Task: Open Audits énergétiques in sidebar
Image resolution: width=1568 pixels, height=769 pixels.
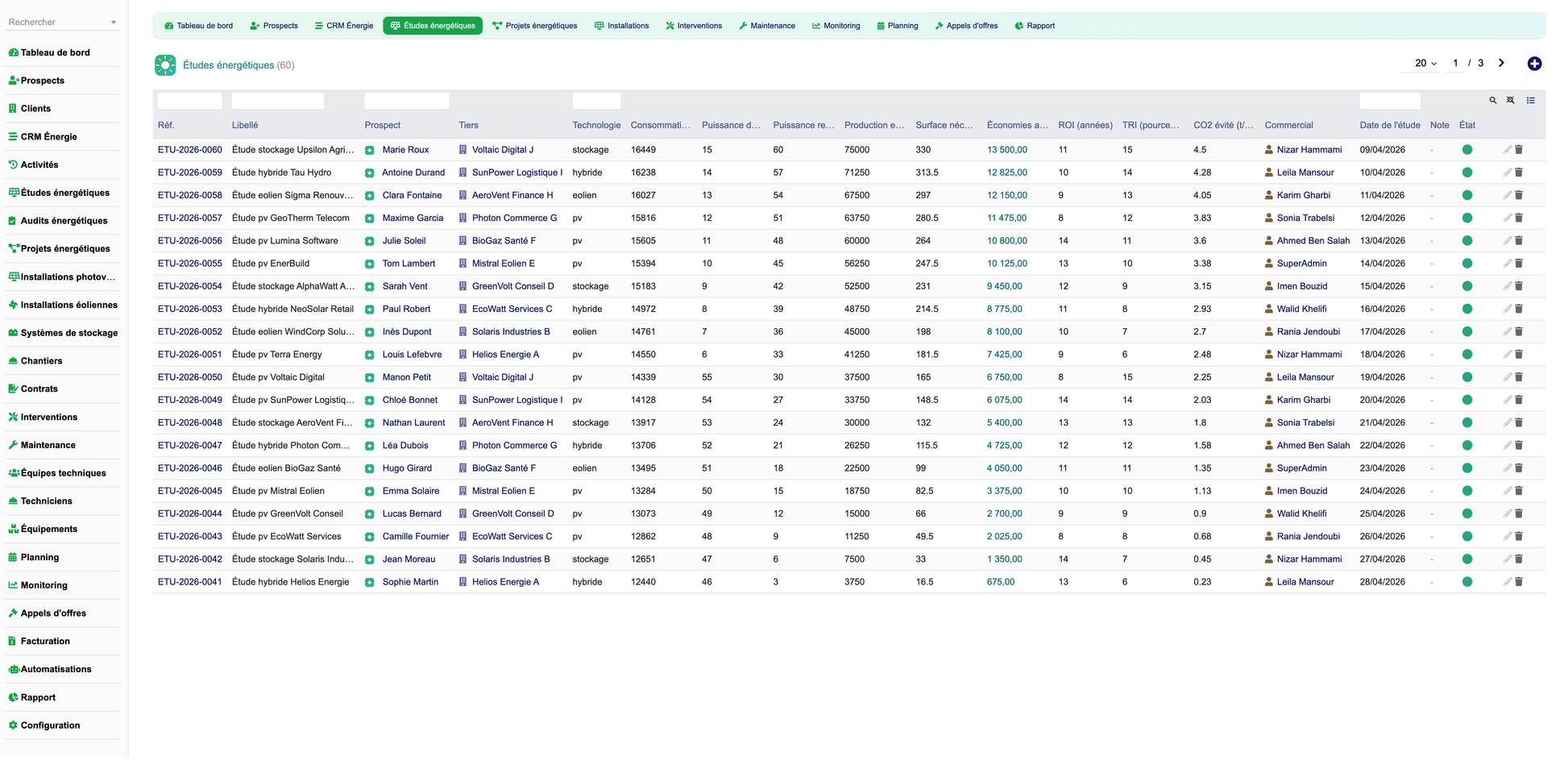Action: tap(64, 221)
